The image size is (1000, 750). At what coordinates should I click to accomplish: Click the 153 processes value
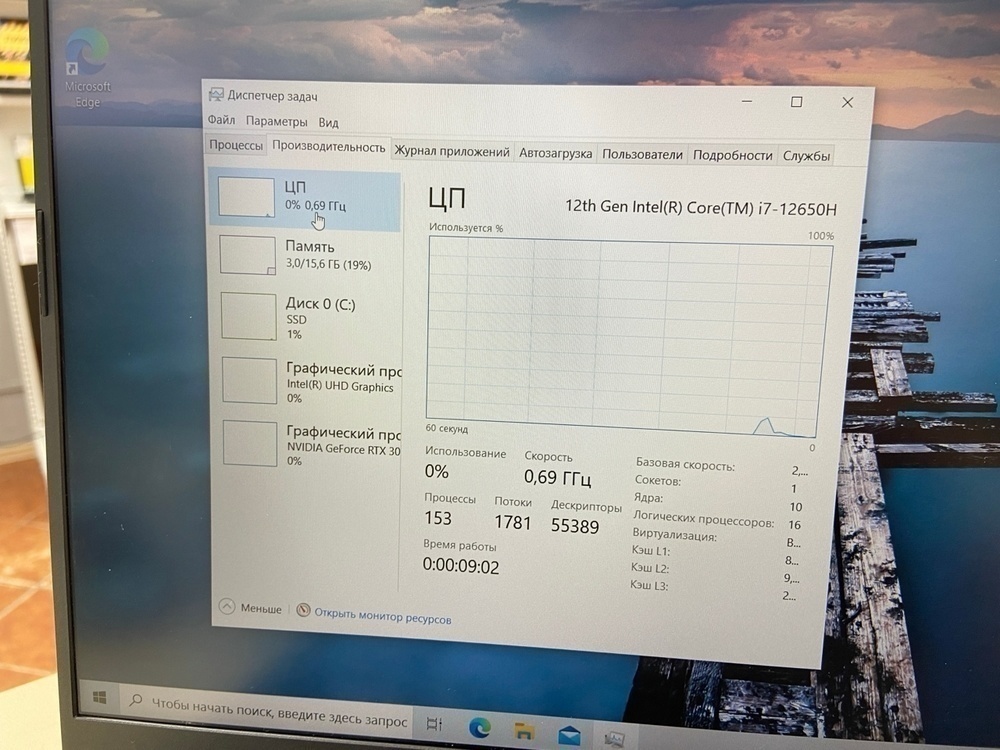click(x=438, y=518)
